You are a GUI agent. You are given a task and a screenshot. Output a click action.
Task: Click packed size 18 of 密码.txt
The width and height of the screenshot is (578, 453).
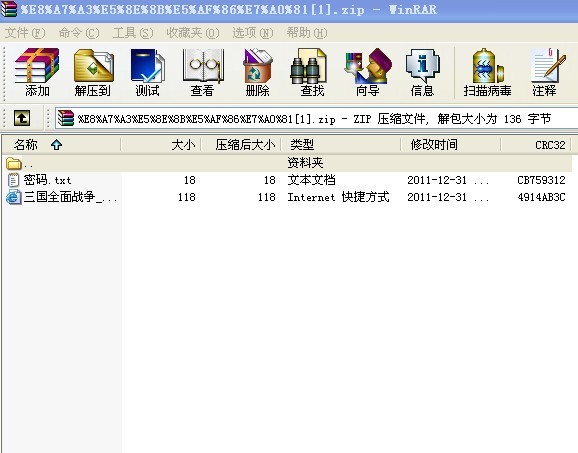(x=269, y=180)
